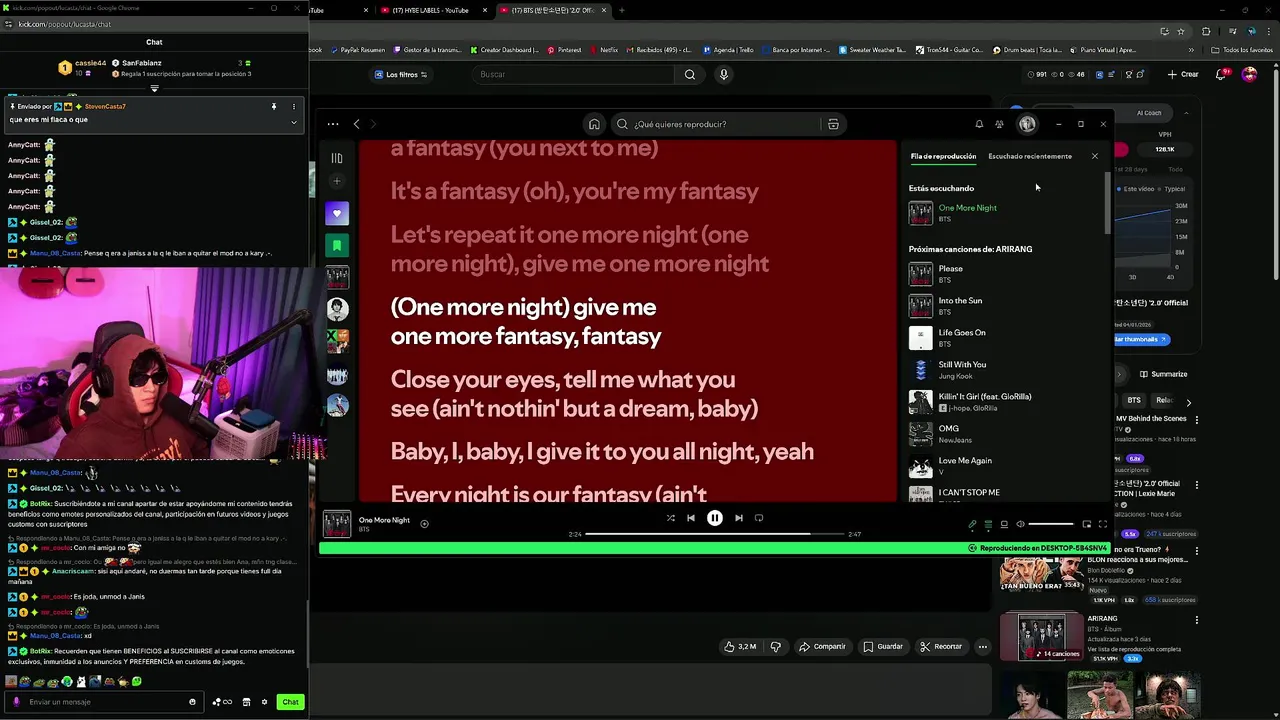Share video with Compartir button
Screen dimensions: 1280x720
coord(822,646)
